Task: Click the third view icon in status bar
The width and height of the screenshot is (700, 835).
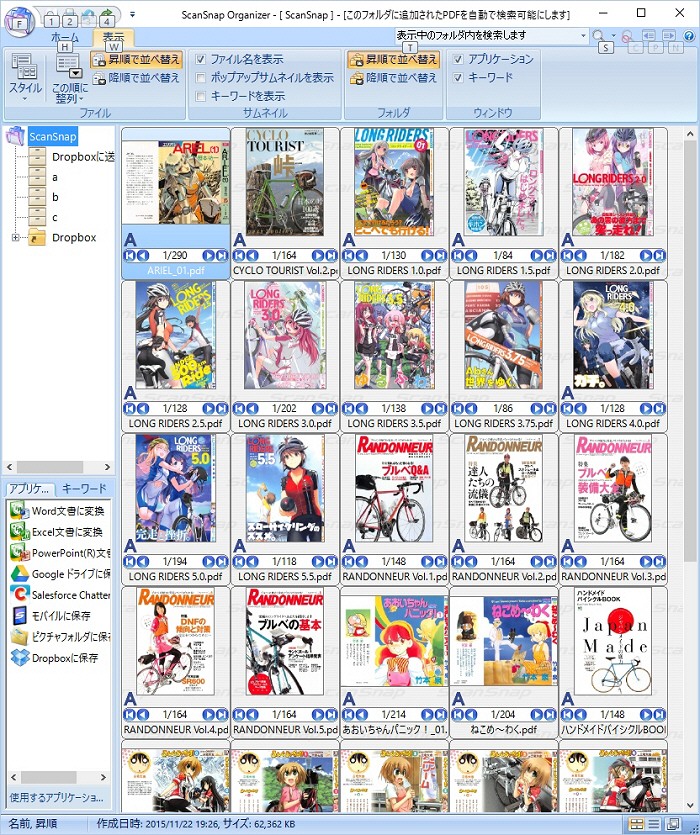Action: pyautogui.click(x=672, y=824)
